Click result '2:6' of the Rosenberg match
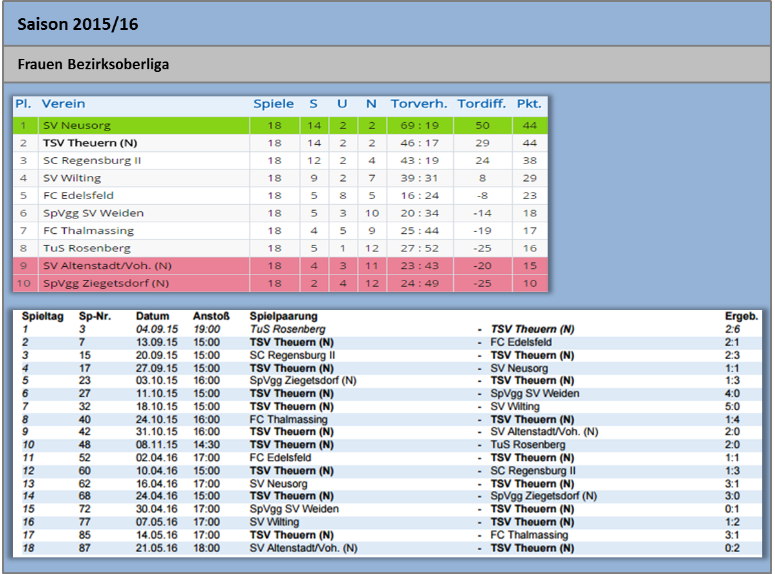The image size is (775, 574). 732,329
